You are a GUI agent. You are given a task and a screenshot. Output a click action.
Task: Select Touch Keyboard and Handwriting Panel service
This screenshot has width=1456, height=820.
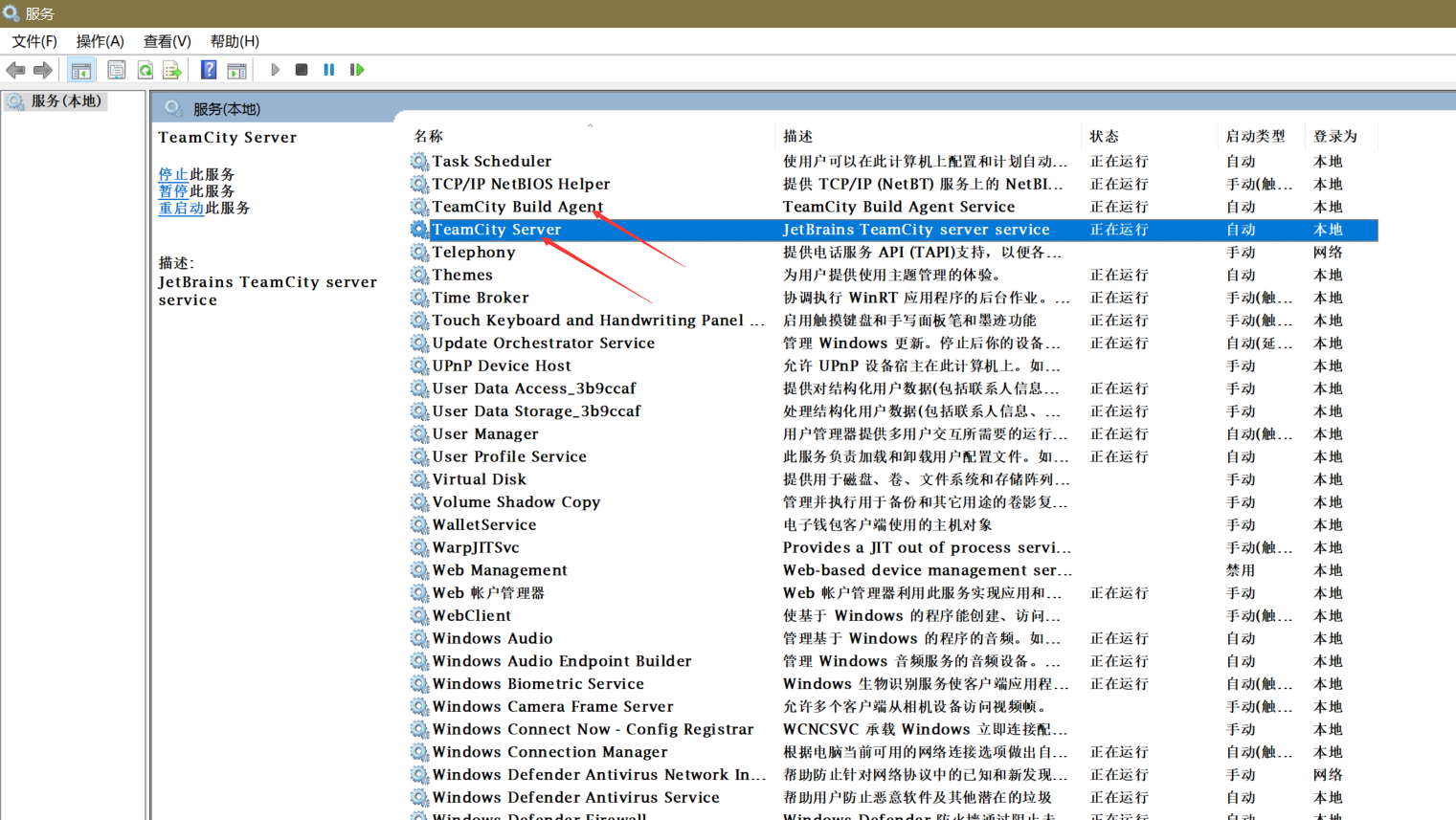point(893,321)
